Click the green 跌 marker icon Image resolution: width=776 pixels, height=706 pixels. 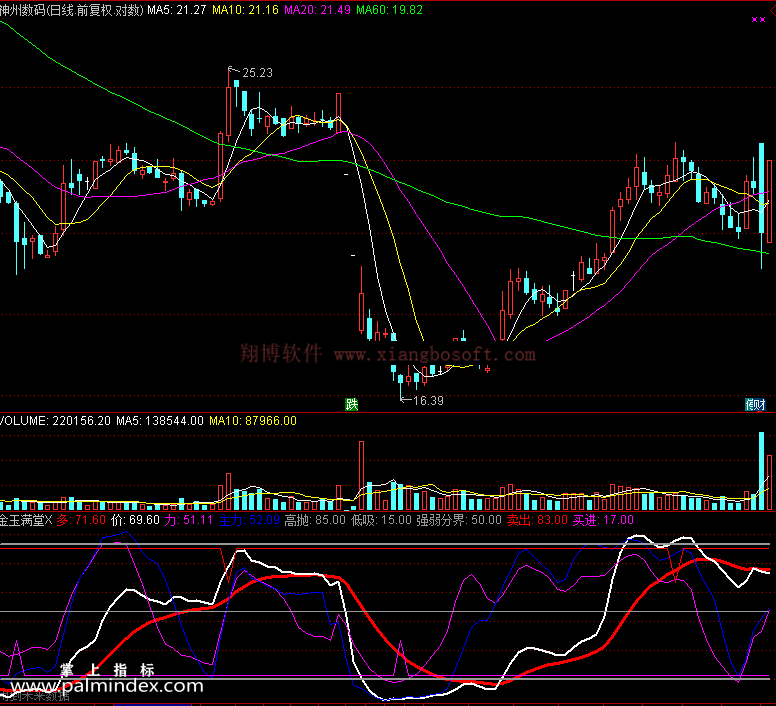tap(351, 405)
